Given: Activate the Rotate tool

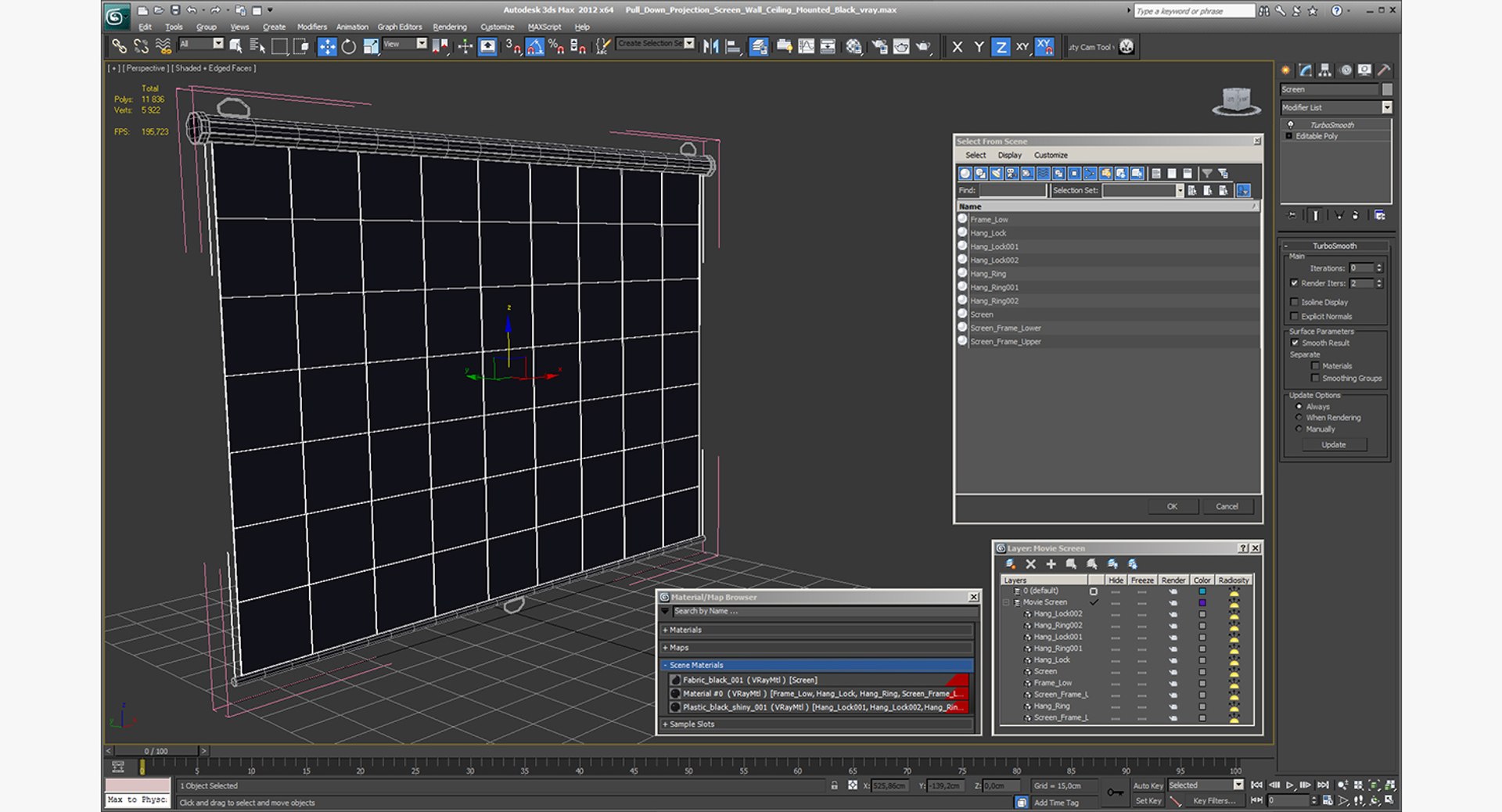Looking at the screenshot, I should (x=349, y=47).
